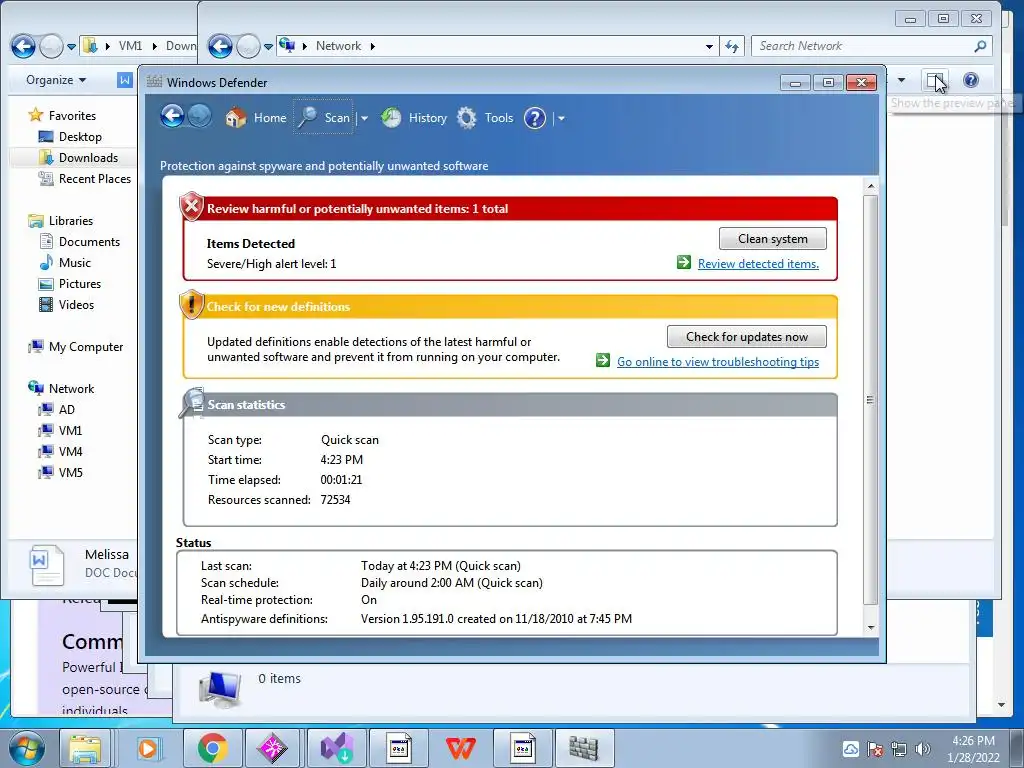Click back button in Downloads Explorer window
The image size is (1024, 768).
coord(23,46)
